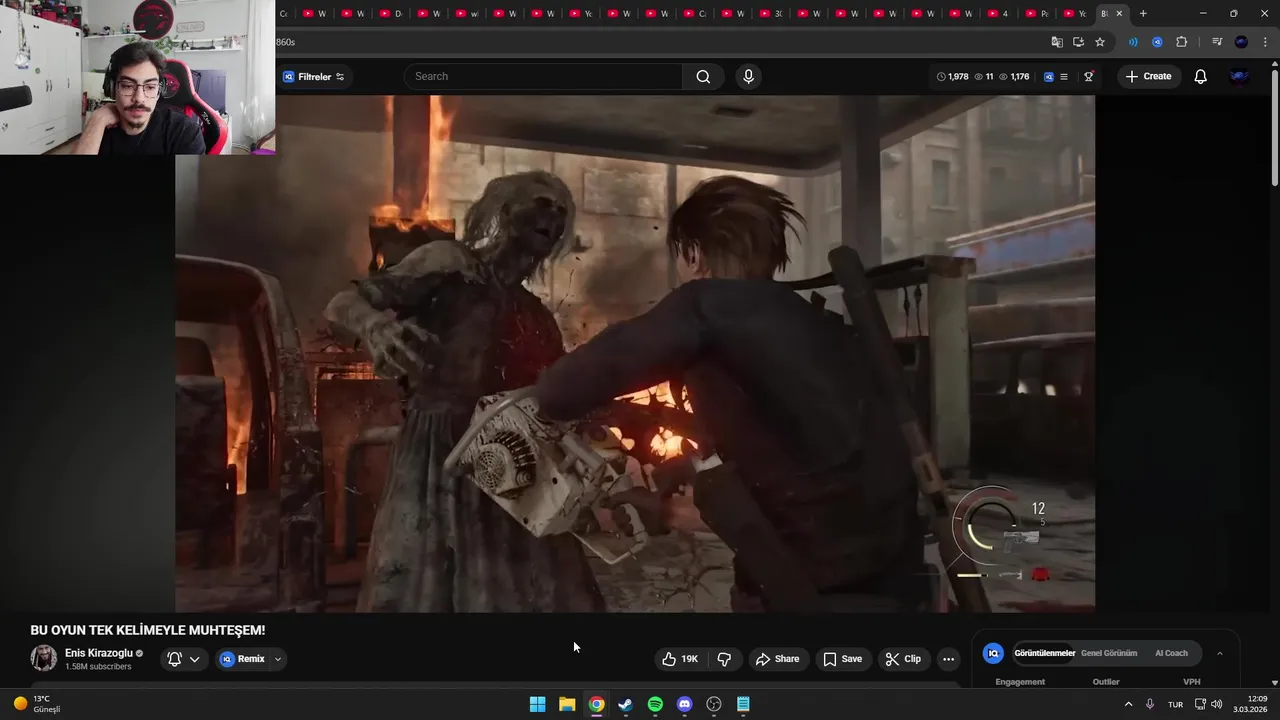This screenshot has height=720, width=1280.
Task: Expand the subscription notification bell dropdown
Action: (184, 659)
